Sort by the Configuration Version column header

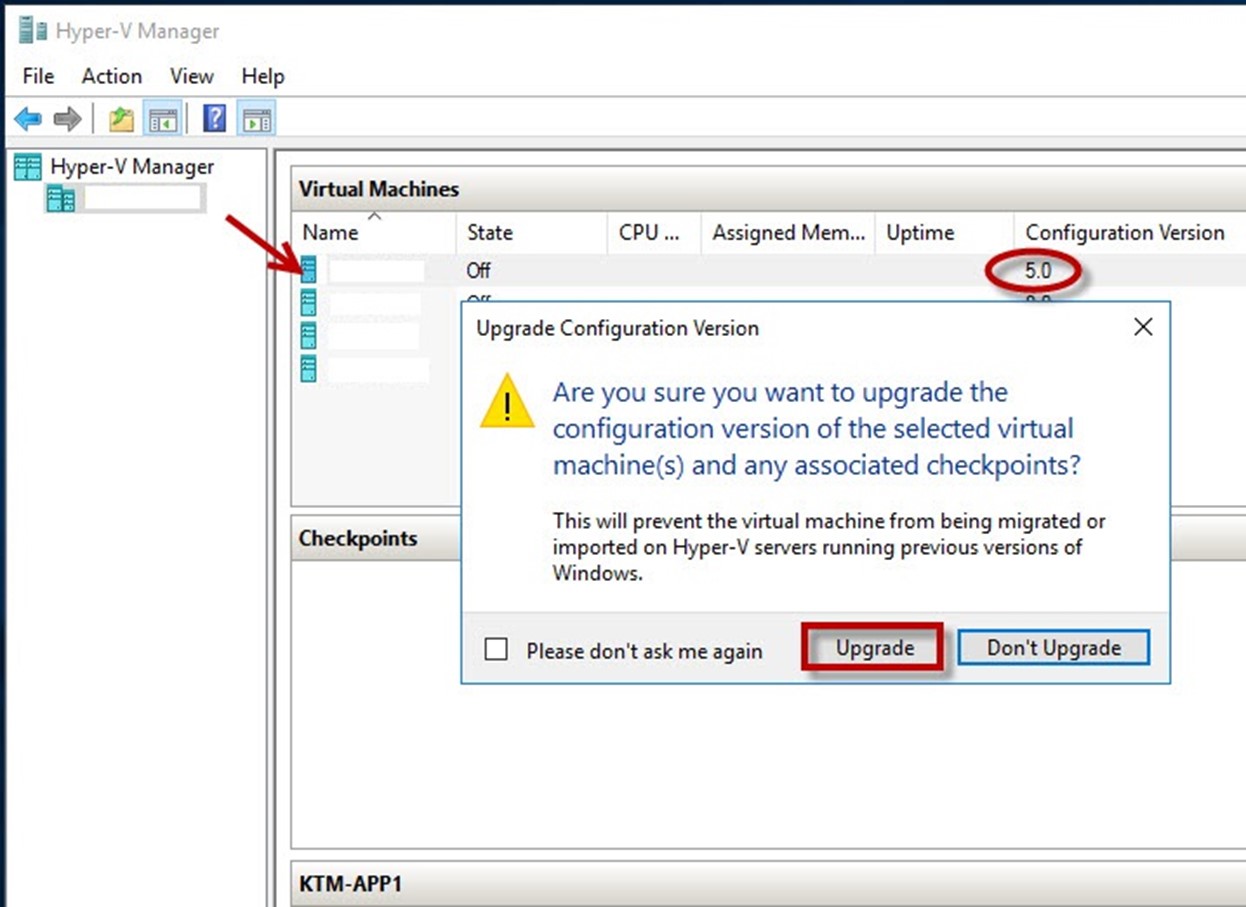[x=1129, y=233]
